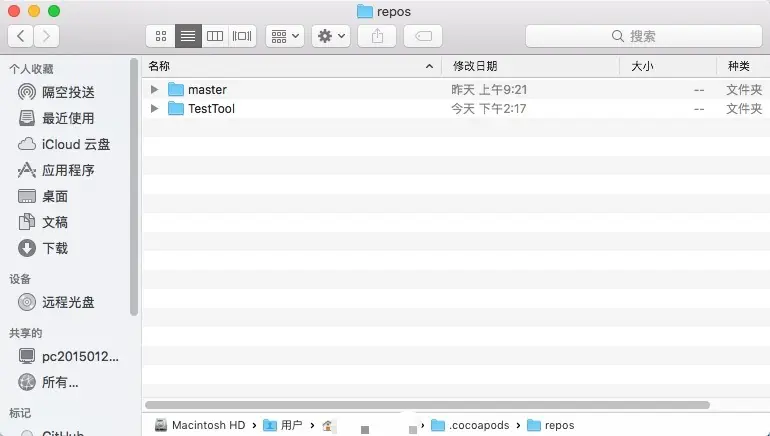Screen dimensions: 770x436
Task: Switch to list view
Action: [x=188, y=36]
